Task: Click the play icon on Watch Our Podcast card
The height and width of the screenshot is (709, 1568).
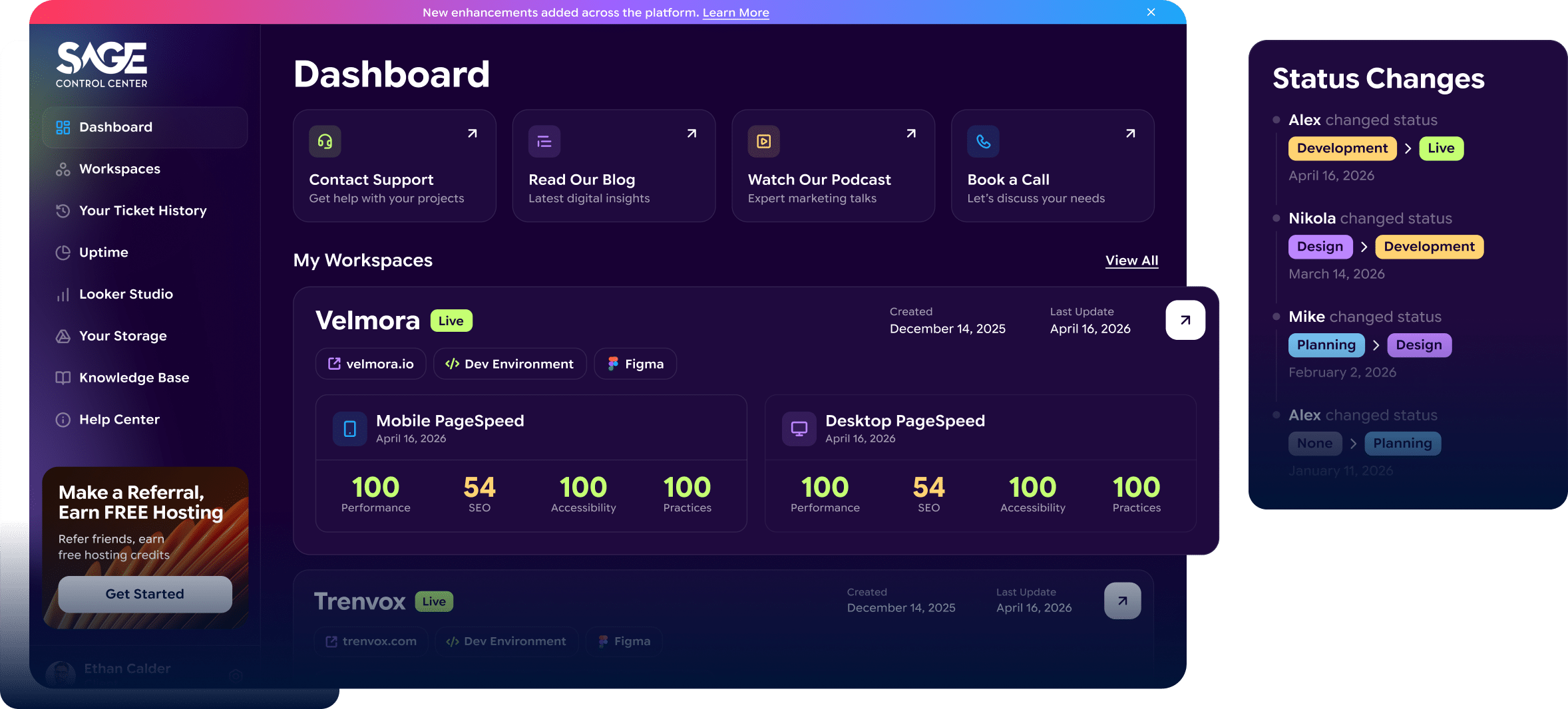Action: click(x=764, y=141)
